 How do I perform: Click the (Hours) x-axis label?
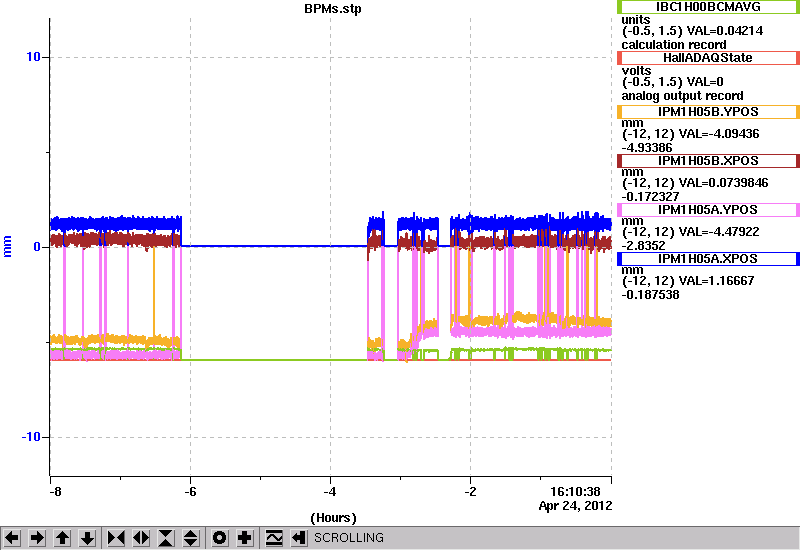point(333,518)
